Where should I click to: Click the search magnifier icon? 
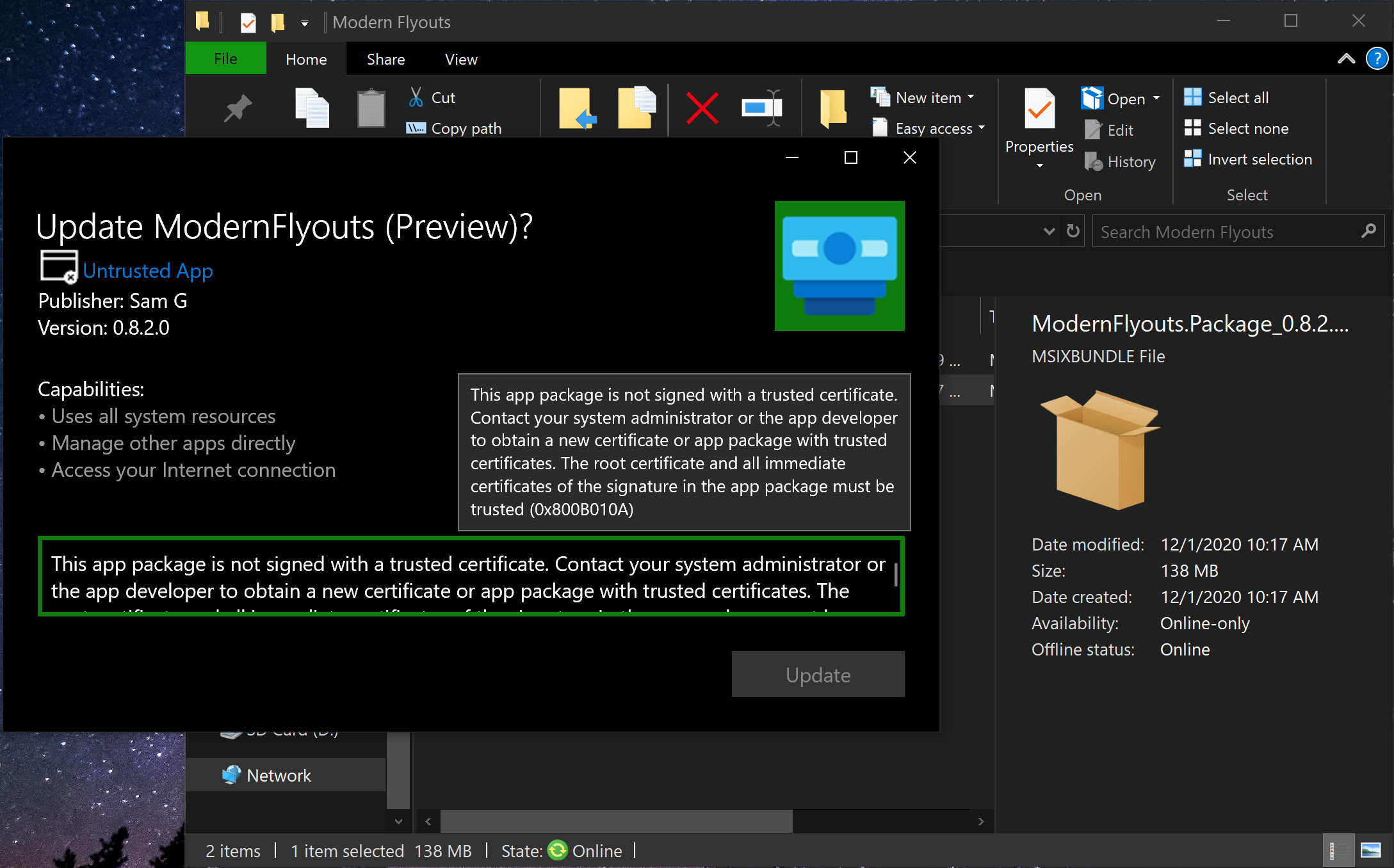(1369, 231)
